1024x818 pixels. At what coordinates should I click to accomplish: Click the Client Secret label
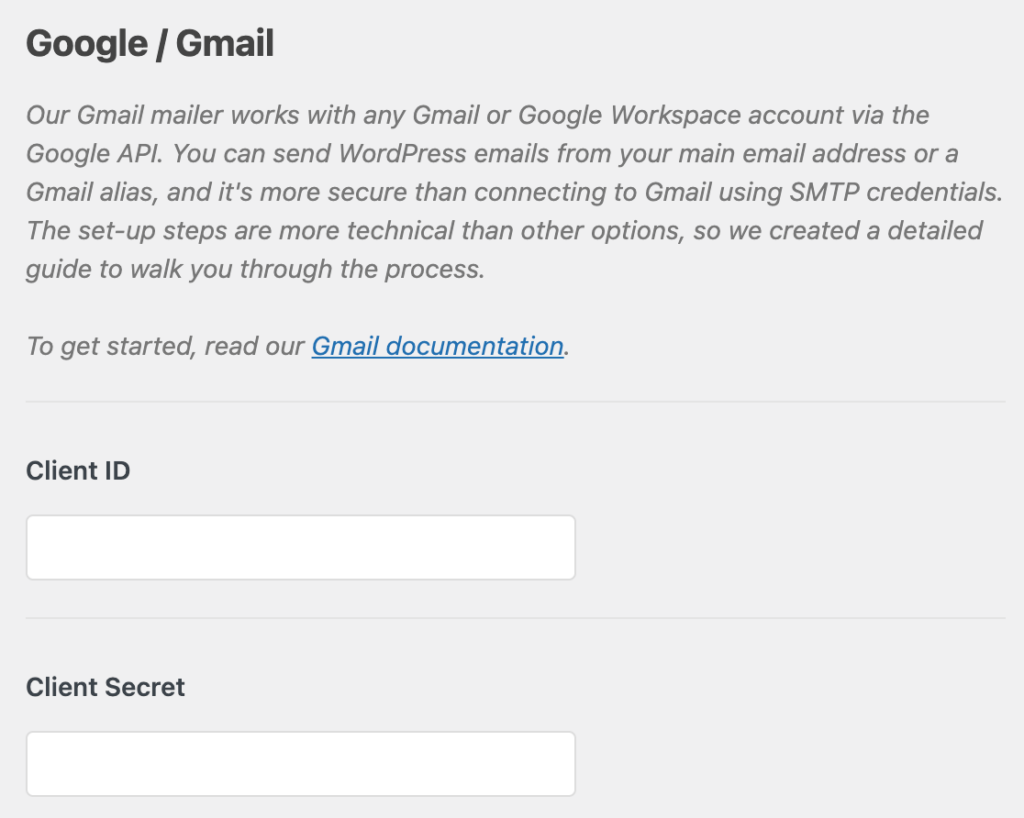click(x=104, y=687)
